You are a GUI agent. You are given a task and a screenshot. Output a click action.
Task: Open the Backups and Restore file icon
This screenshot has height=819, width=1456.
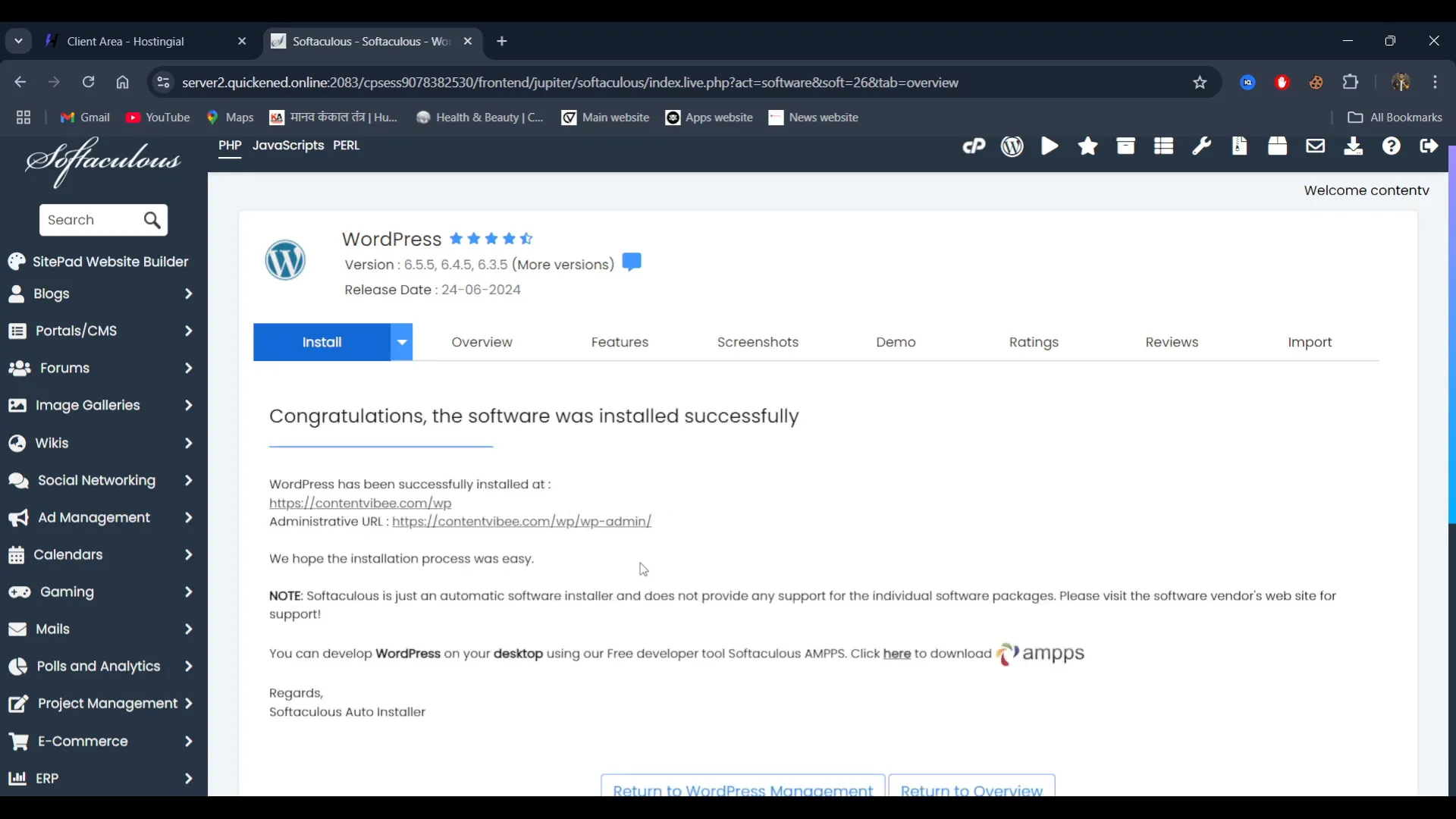tap(1239, 146)
